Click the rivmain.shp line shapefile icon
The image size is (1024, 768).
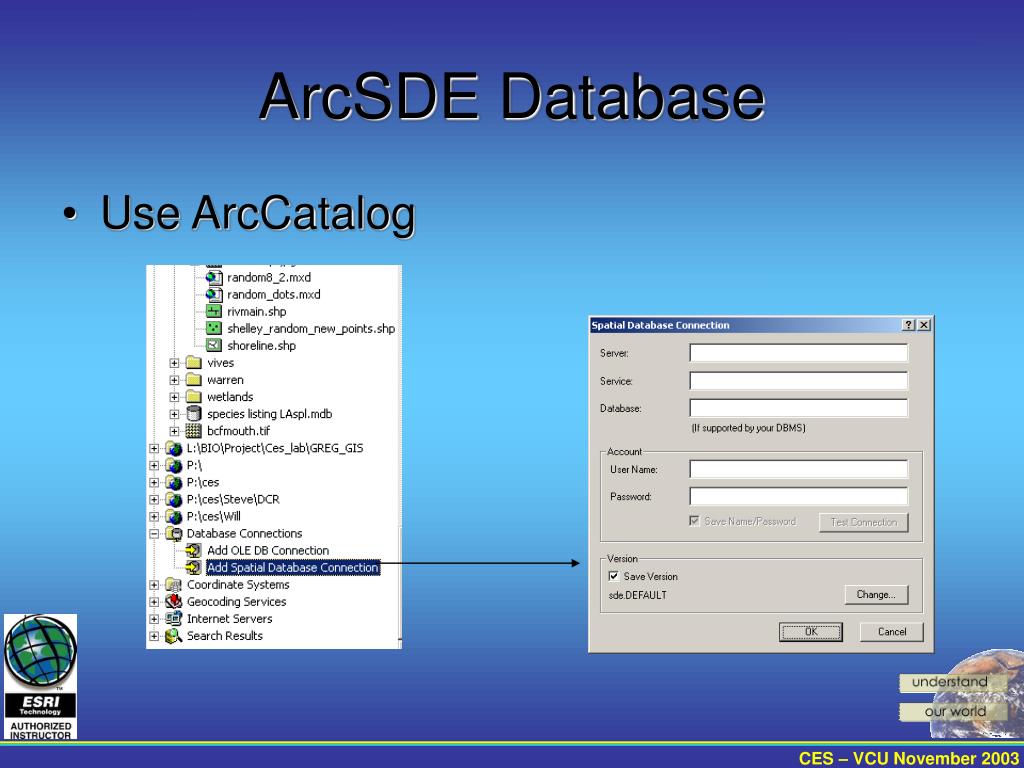coord(214,312)
